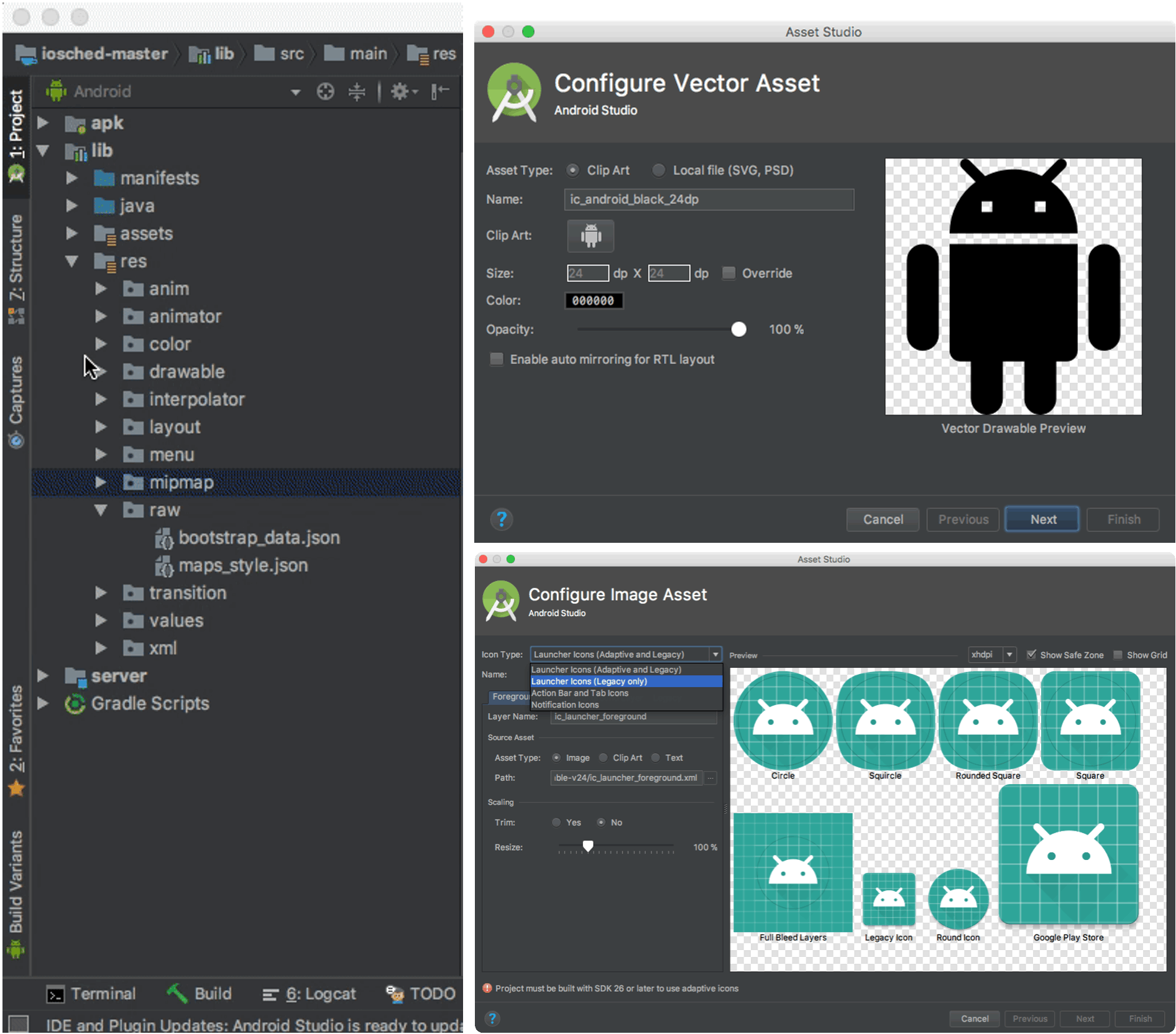The width and height of the screenshot is (1176, 1034).
Task: Choose Action Bar and Tab Icons option
Action: [626, 693]
